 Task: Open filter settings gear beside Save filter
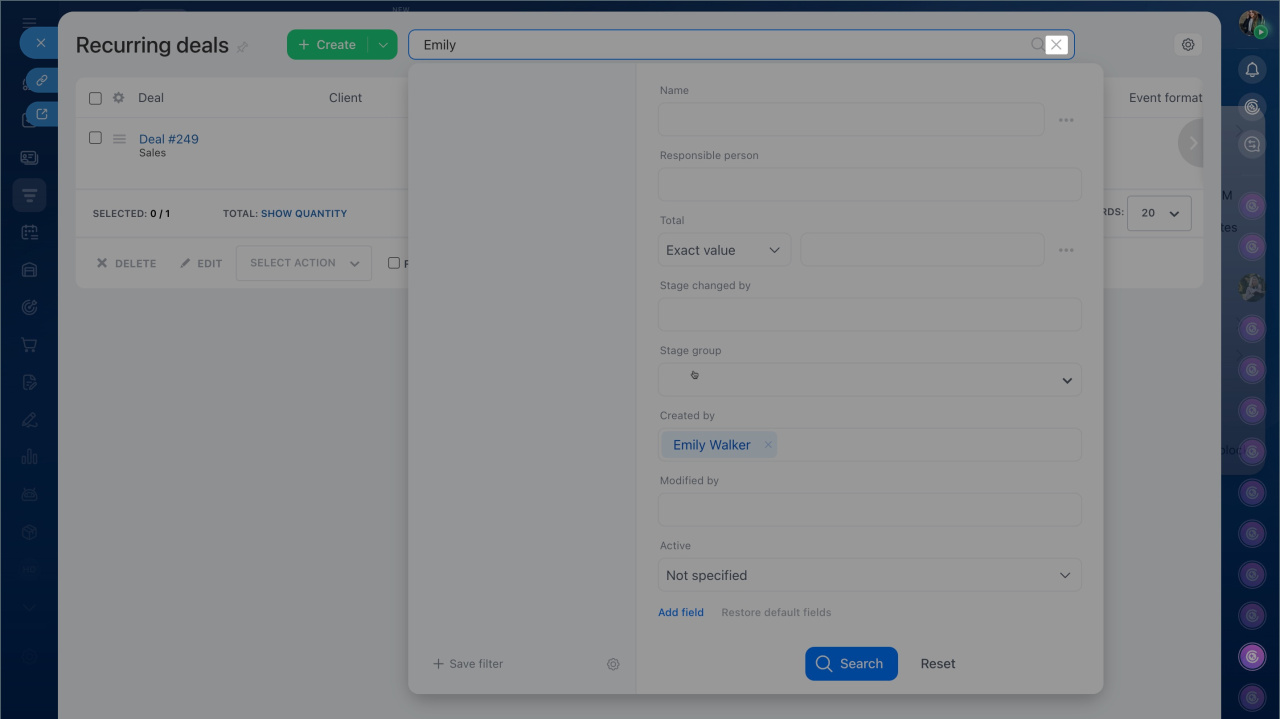(x=613, y=664)
